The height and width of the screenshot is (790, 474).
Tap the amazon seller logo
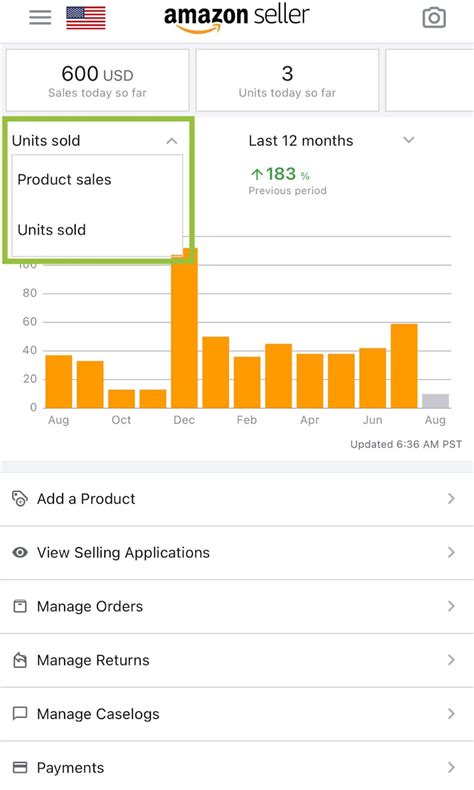coord(237,19)
